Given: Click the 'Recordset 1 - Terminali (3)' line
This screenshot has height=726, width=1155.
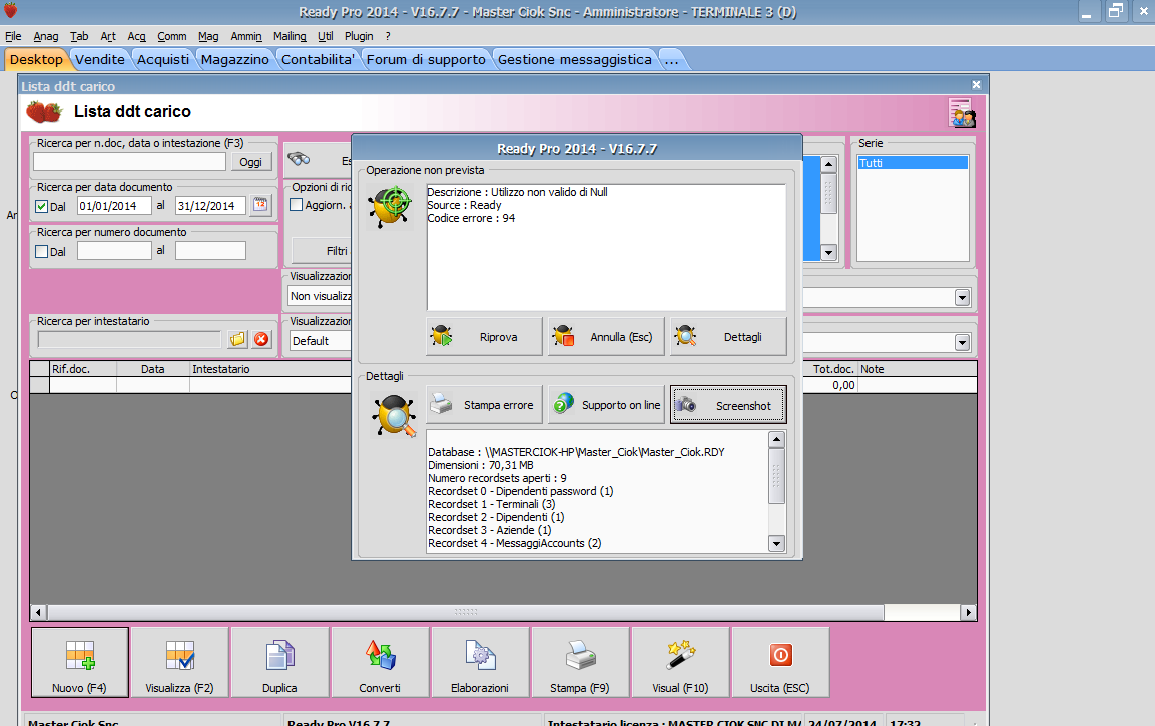Looking at the screenshot, I should [x=491, y=504].
